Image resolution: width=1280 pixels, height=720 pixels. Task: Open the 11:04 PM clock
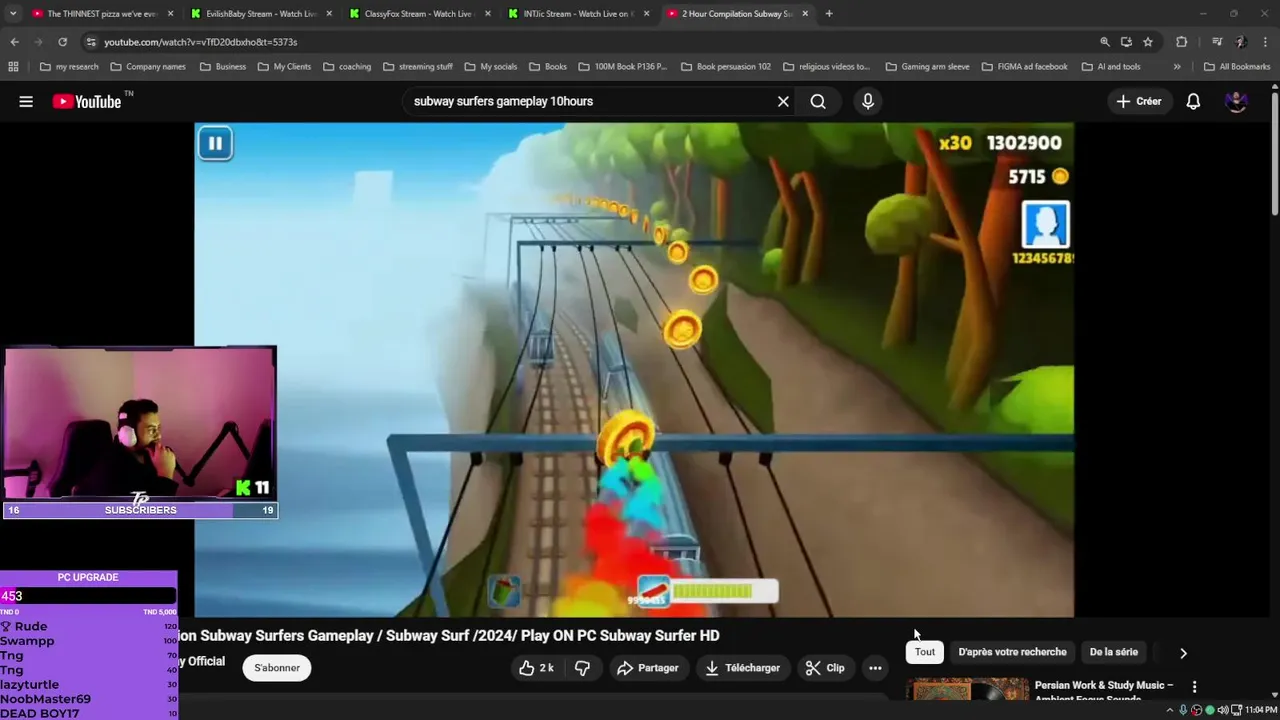(x=1261, y=710)
